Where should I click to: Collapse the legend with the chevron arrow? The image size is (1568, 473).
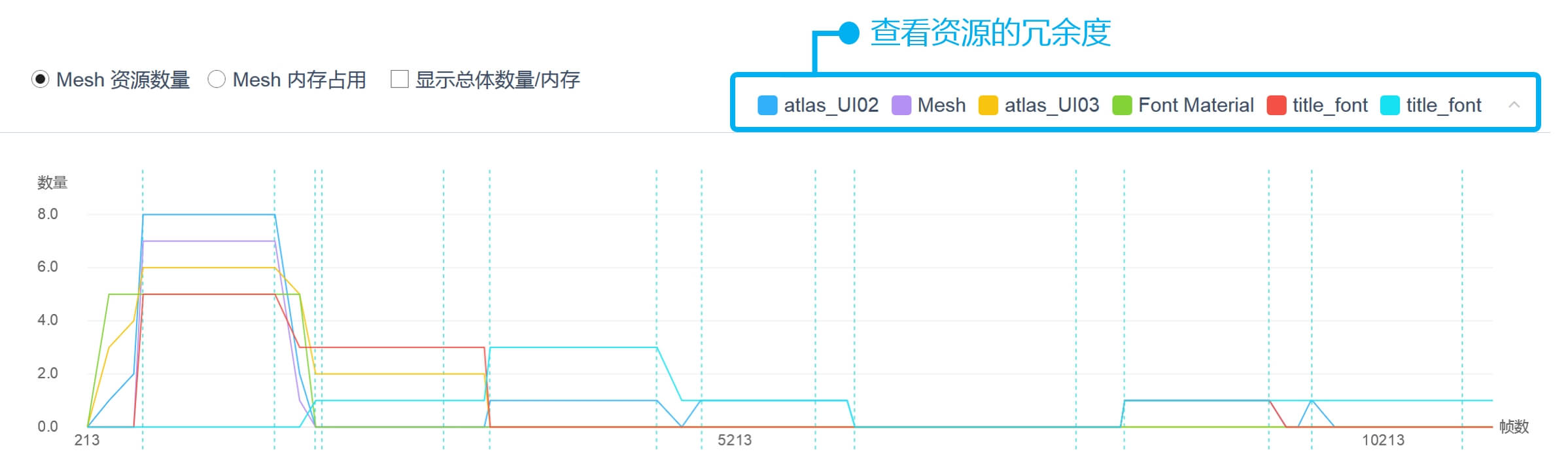tap(1514, 105)
